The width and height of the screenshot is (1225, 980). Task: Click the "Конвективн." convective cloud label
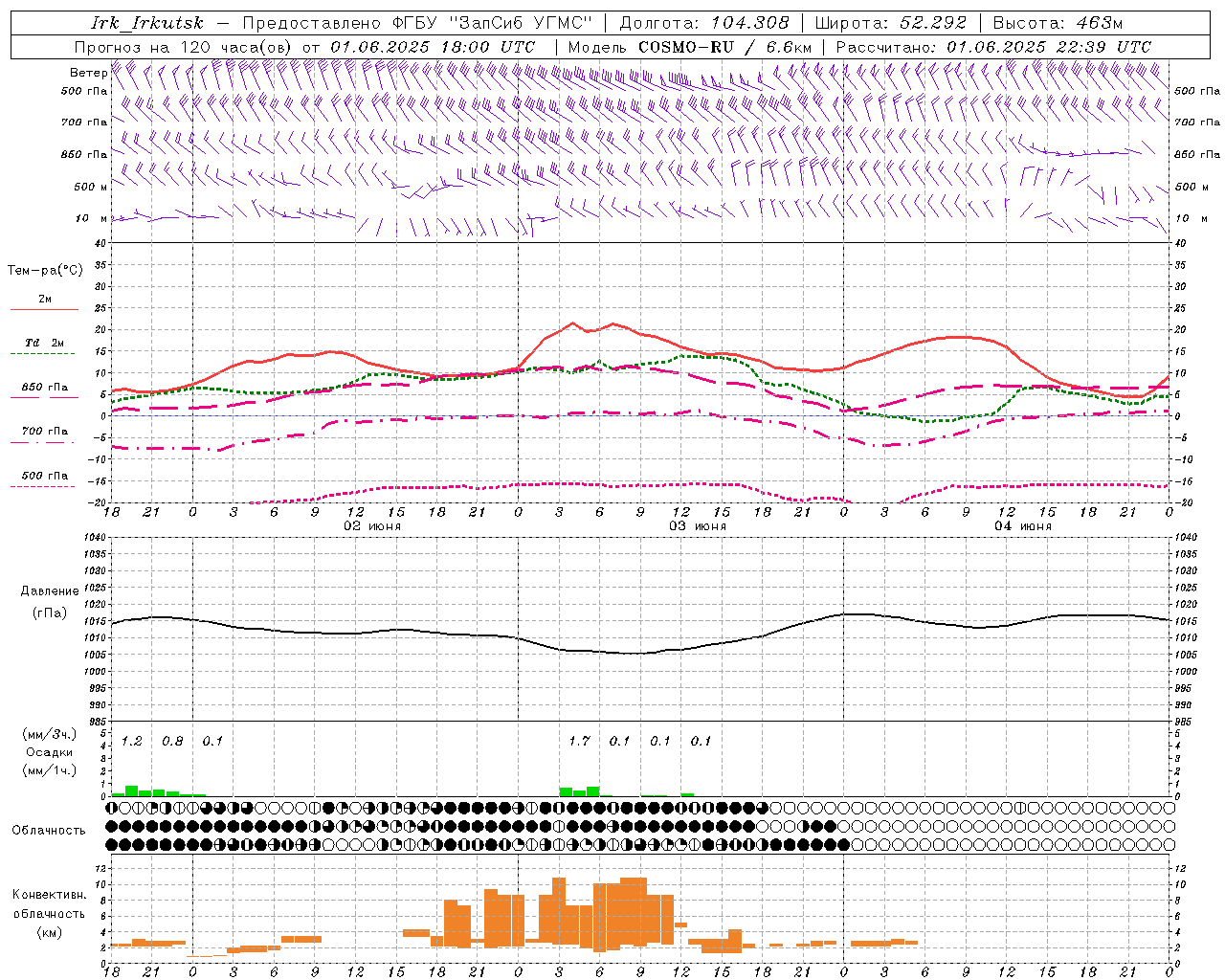coord(49,894)
